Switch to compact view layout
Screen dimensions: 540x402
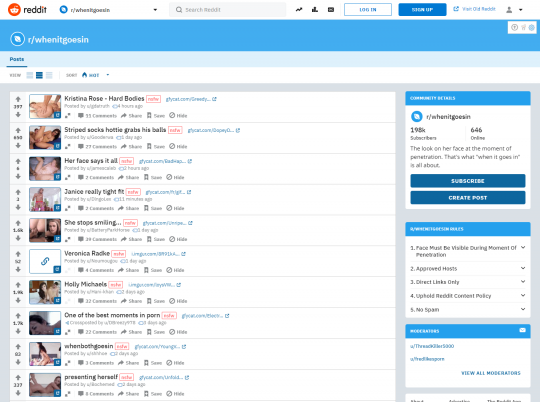49,75
